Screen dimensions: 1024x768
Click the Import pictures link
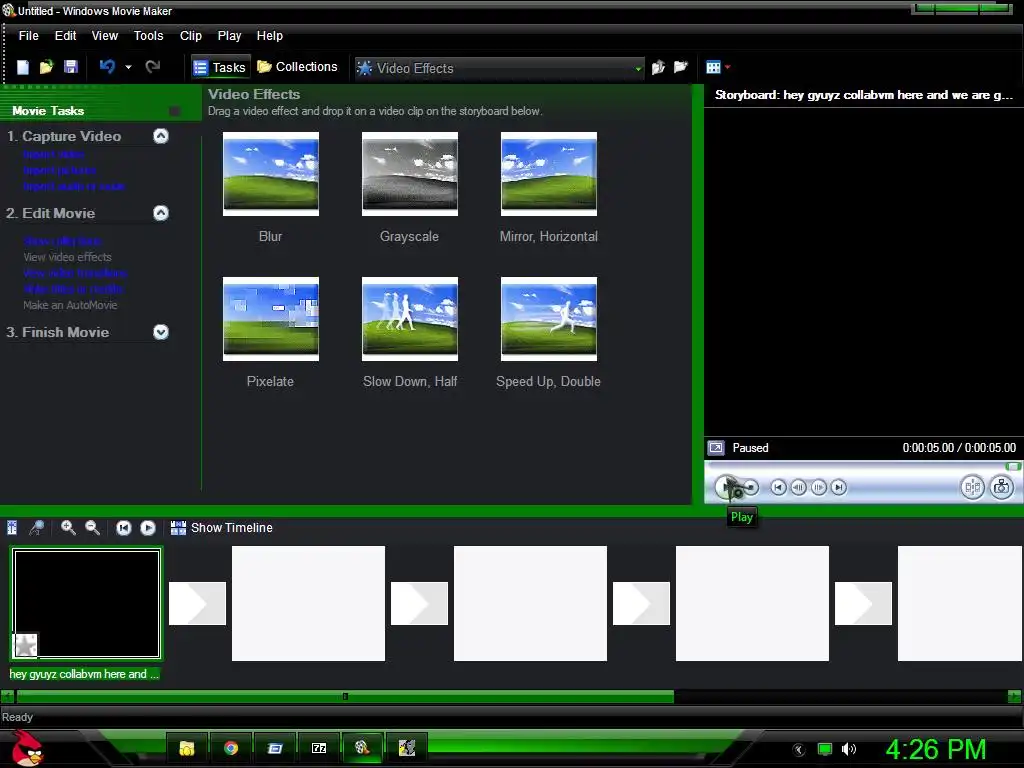click(60, 170)
